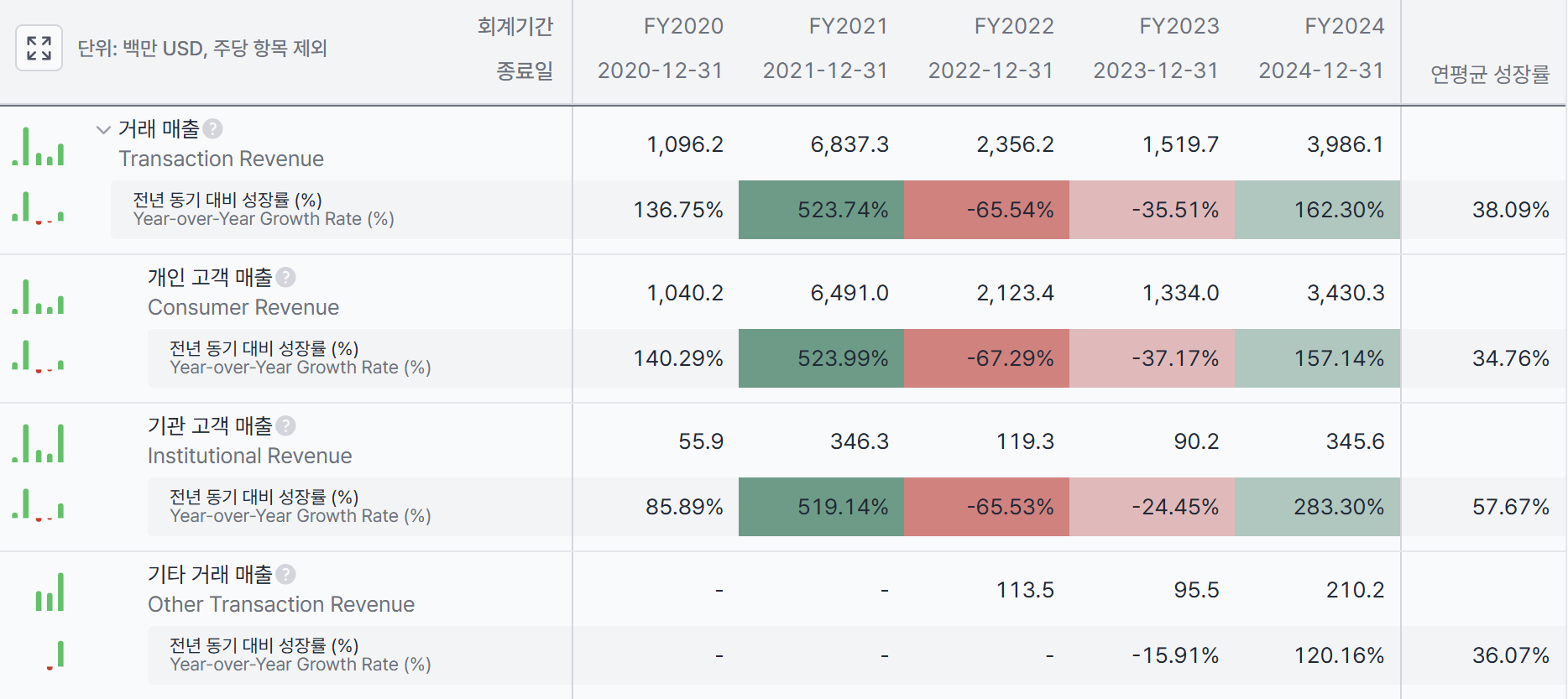This screenshot has height=699, width=1568.
Task: Click the 283.30% Institutional growth cell
Action: [x=1317, y=507]
